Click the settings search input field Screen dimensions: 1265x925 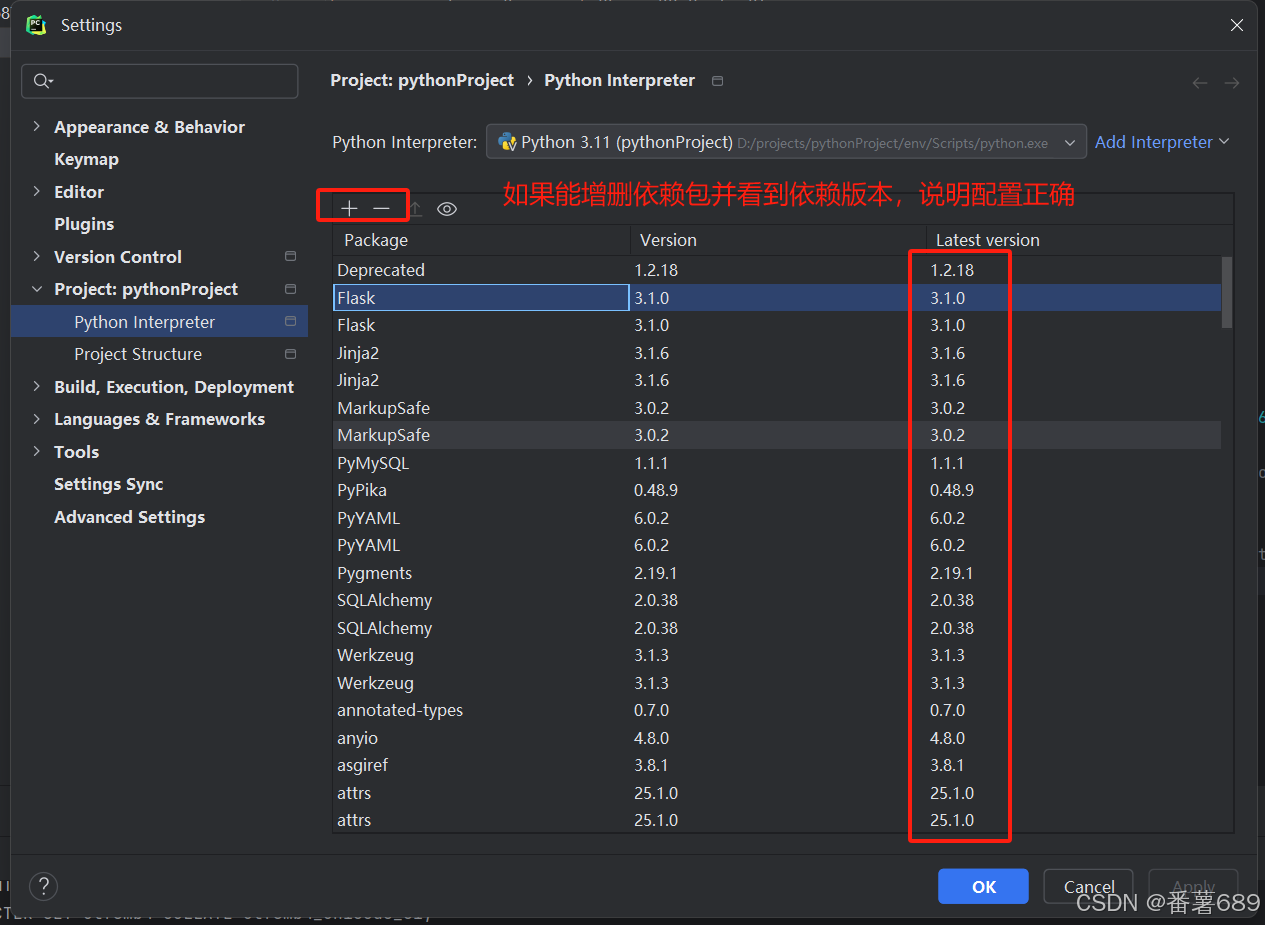coord(160,81)
